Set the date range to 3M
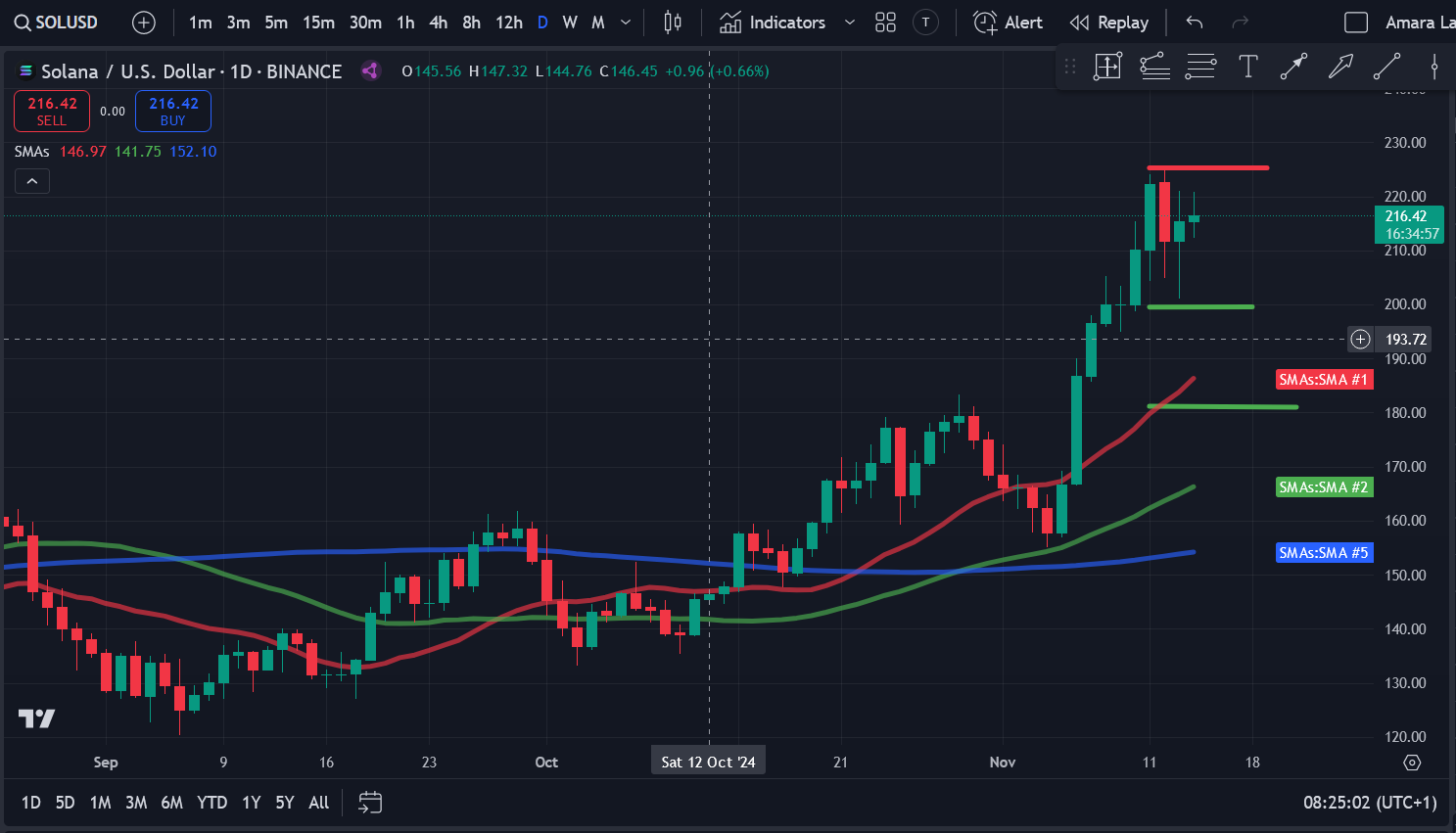The image size is (1456, 833). pos(136,803)
